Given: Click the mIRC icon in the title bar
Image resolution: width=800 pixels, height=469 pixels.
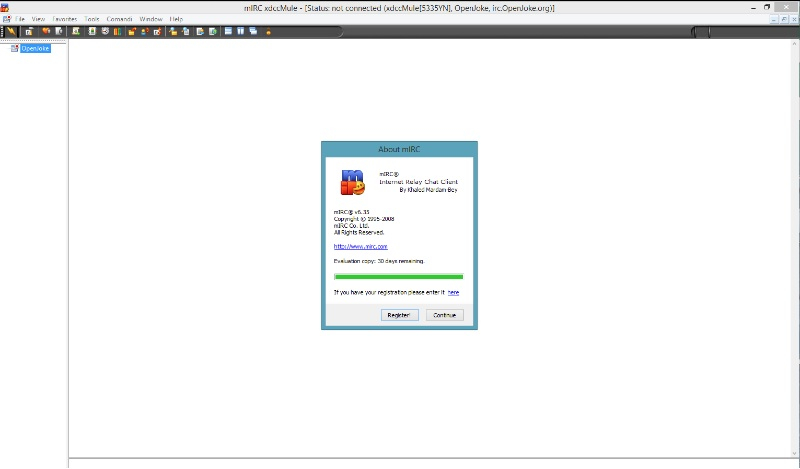Looking at the screenshot, I should click(x=5, y=6).
